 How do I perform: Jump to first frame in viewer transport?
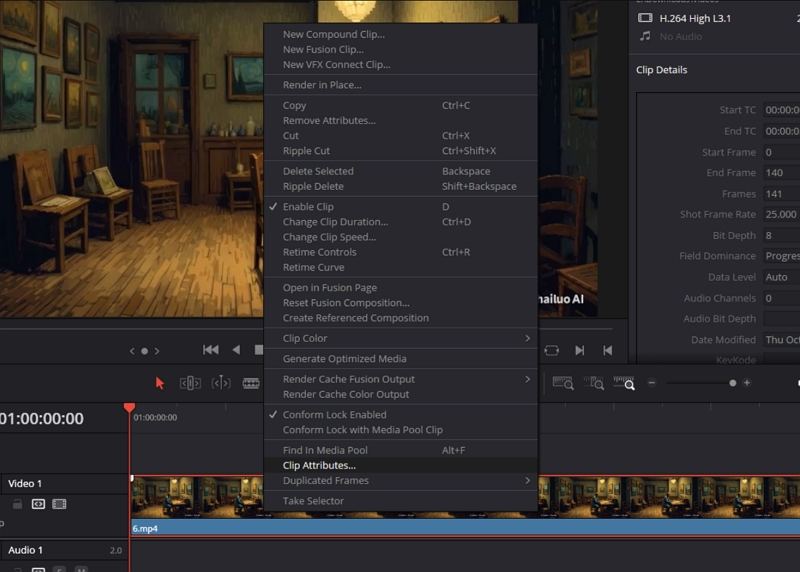211,350
